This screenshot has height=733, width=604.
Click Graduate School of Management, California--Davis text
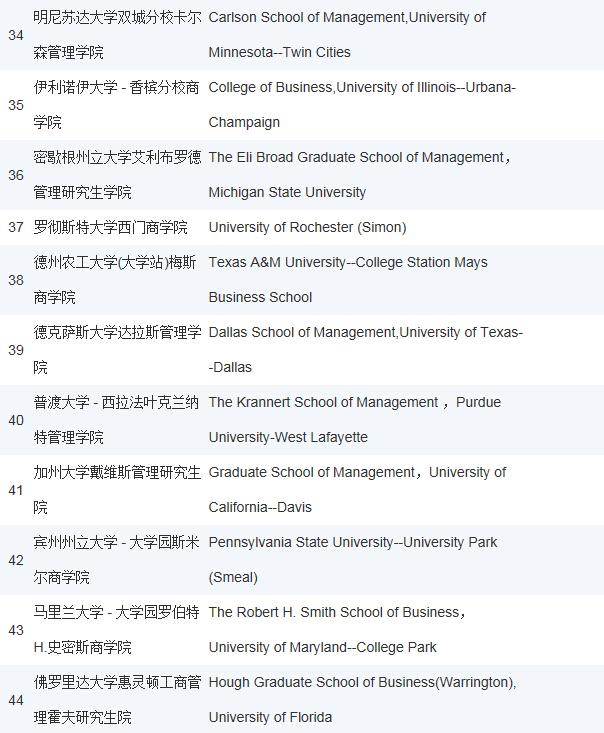click(357, 489)
